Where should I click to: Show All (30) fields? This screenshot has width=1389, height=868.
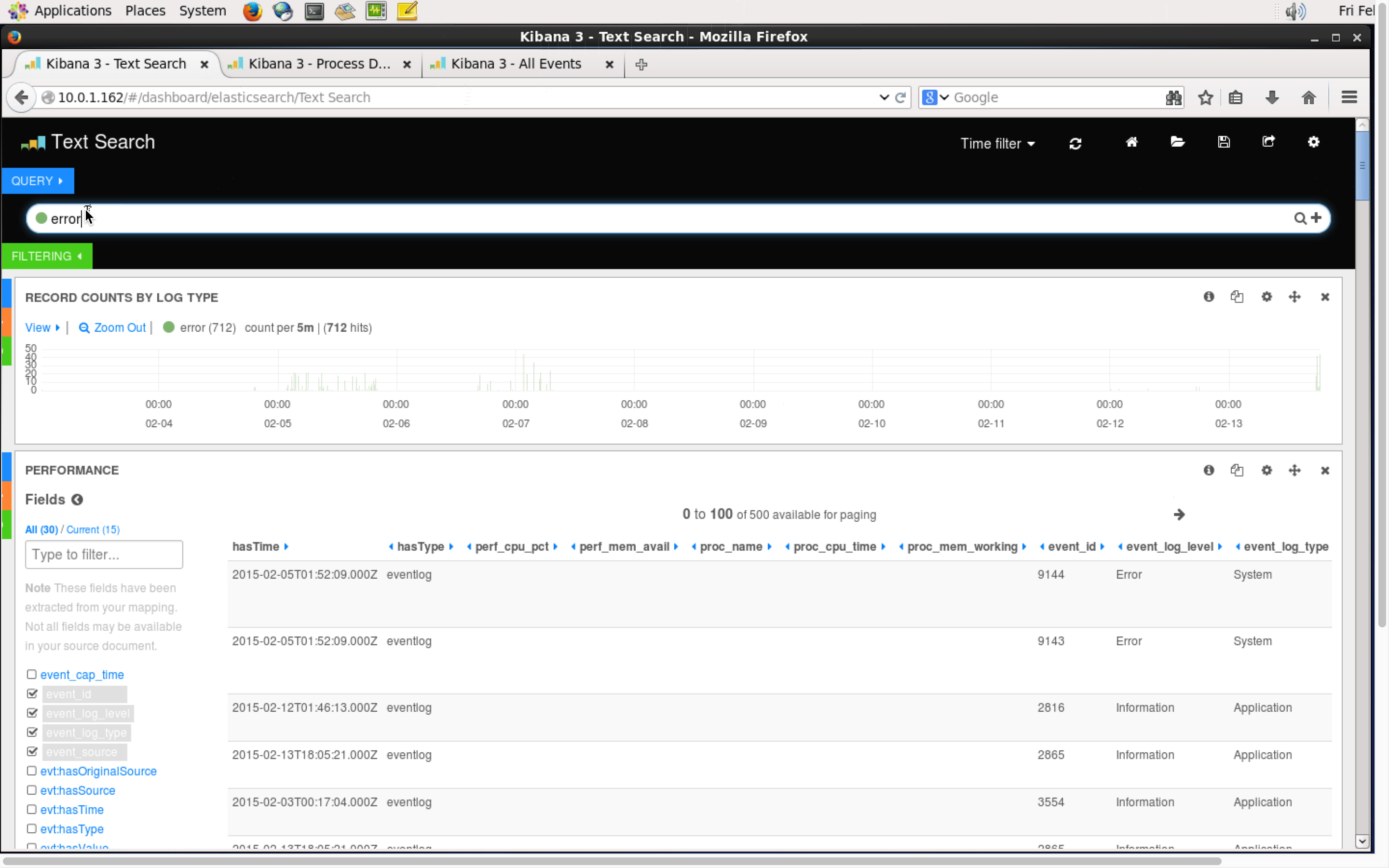tap(41, 529)
